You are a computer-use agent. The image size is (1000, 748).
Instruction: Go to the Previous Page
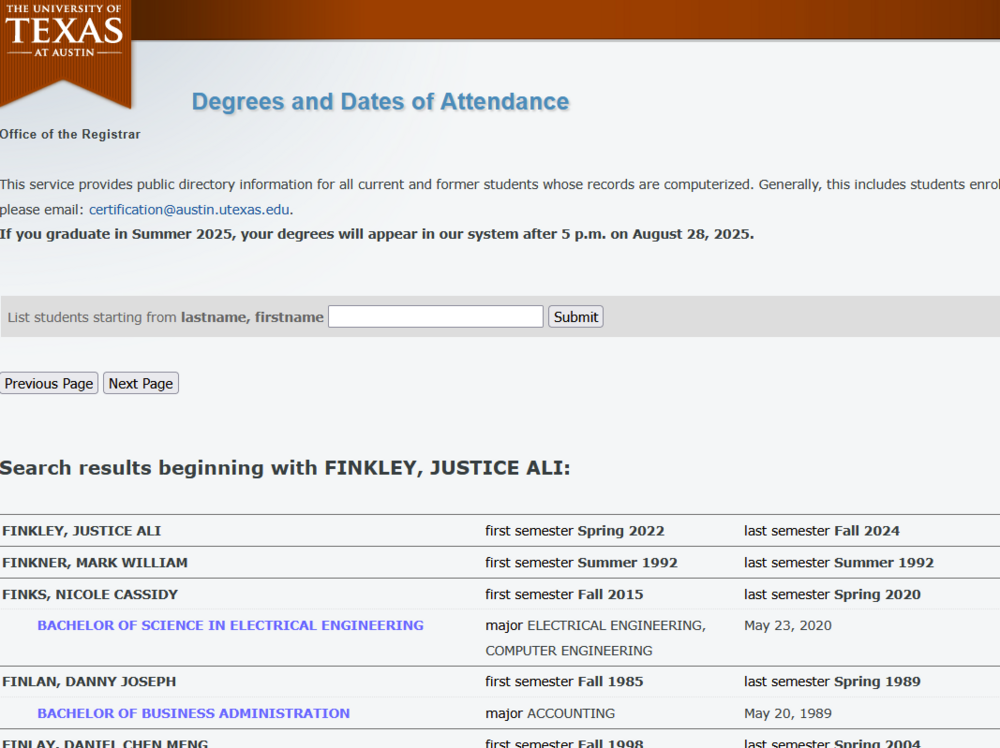point(49,383)
